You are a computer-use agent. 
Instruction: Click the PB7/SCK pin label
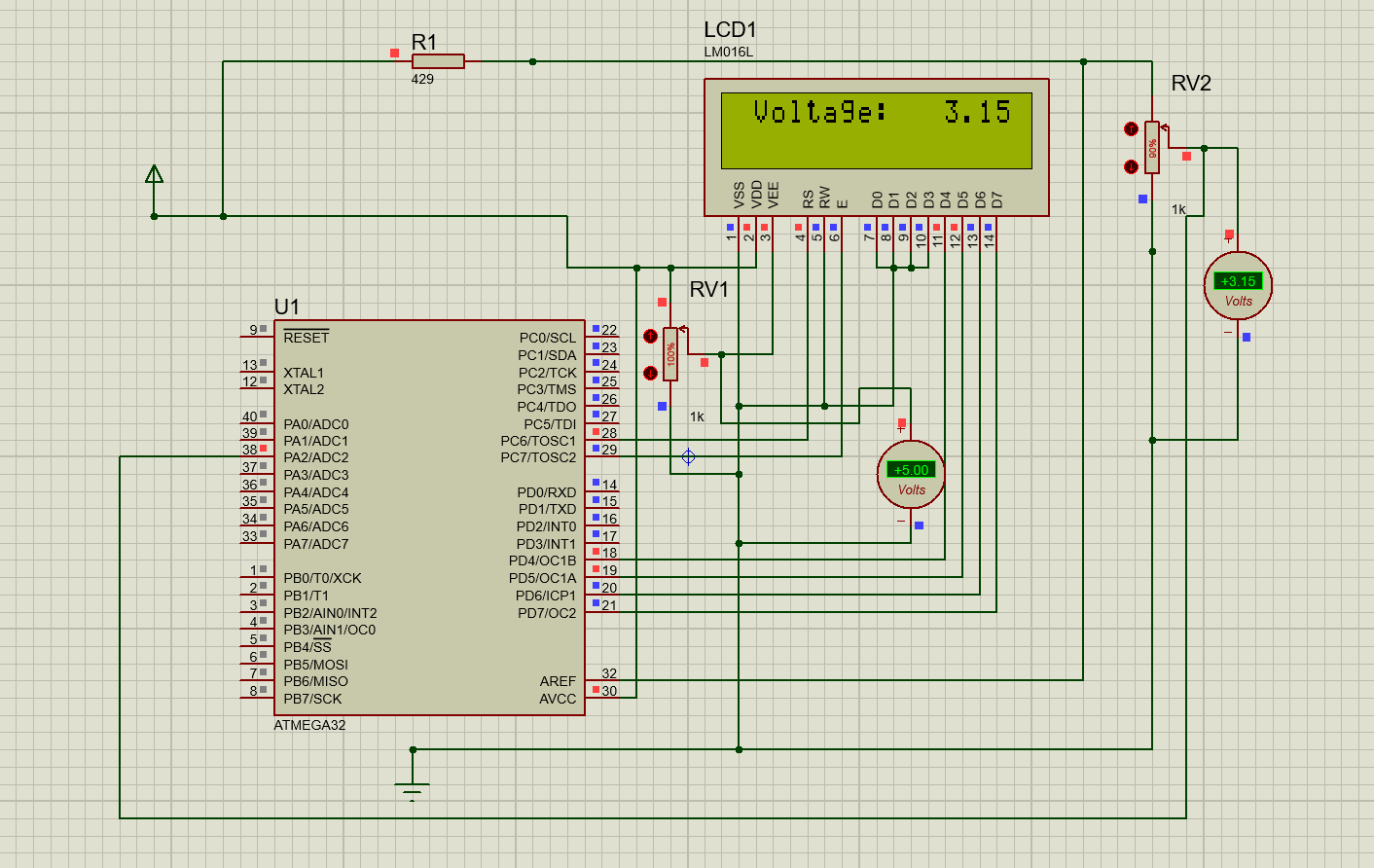click(x=312, y=699)
